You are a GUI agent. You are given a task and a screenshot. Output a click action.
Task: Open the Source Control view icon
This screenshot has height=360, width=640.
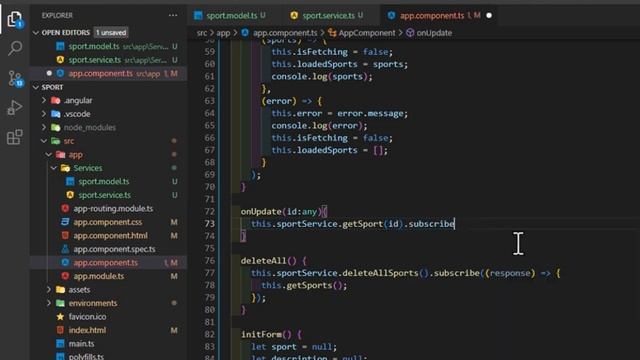pyautogui.click(x=15, y=78)
